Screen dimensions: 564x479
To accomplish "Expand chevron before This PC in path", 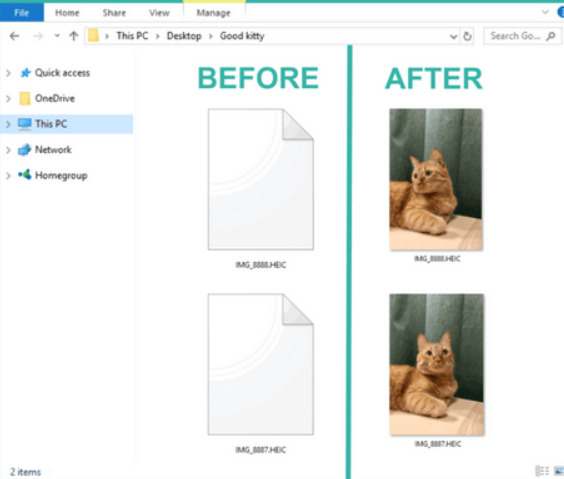I will [107, 36].
